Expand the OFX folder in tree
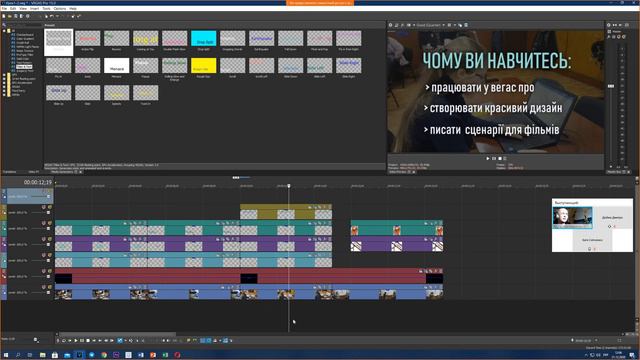The width and height of the screenshot is (640, 360). coord(4,75)
